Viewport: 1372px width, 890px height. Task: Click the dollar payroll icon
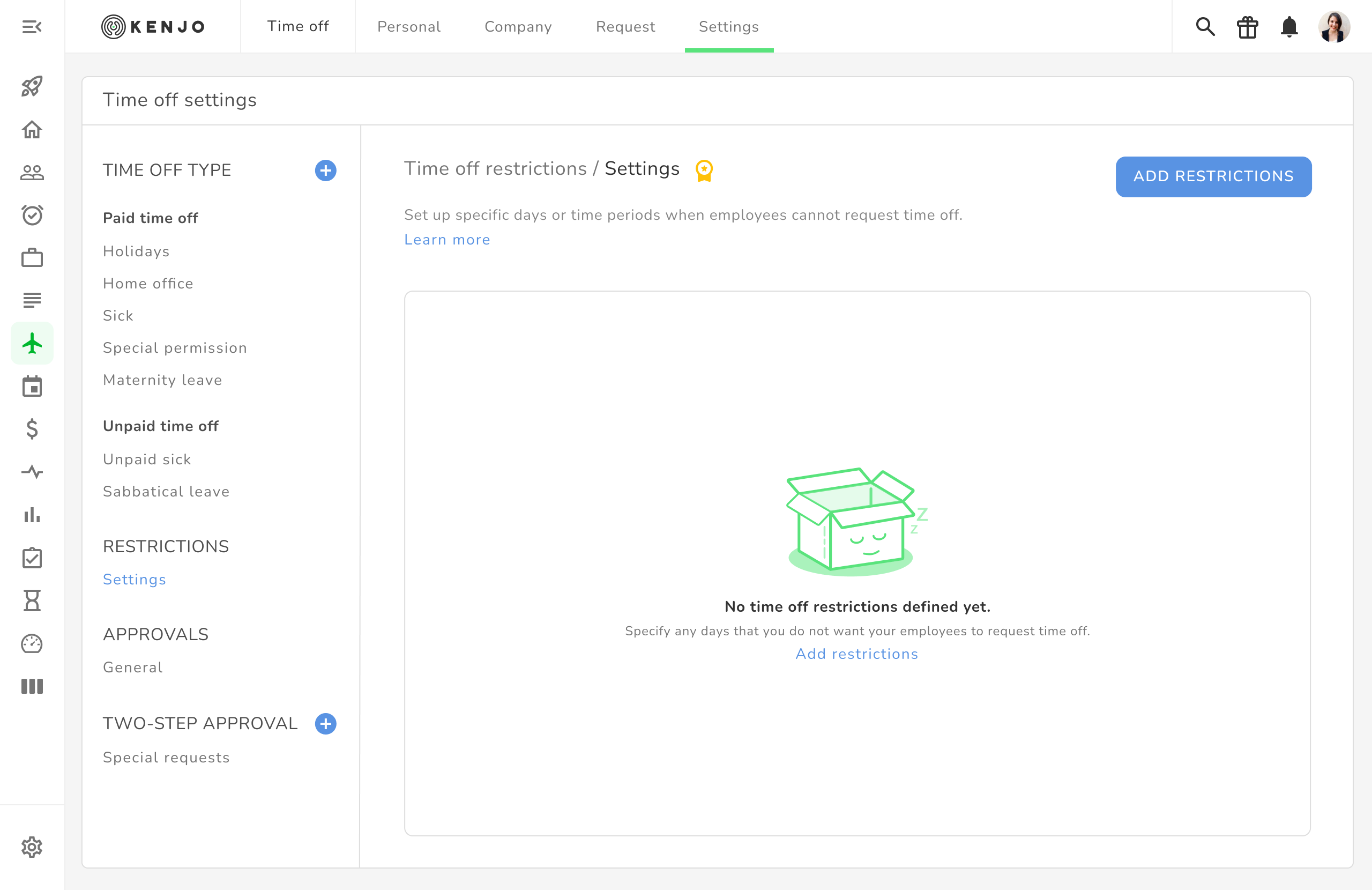32,429
